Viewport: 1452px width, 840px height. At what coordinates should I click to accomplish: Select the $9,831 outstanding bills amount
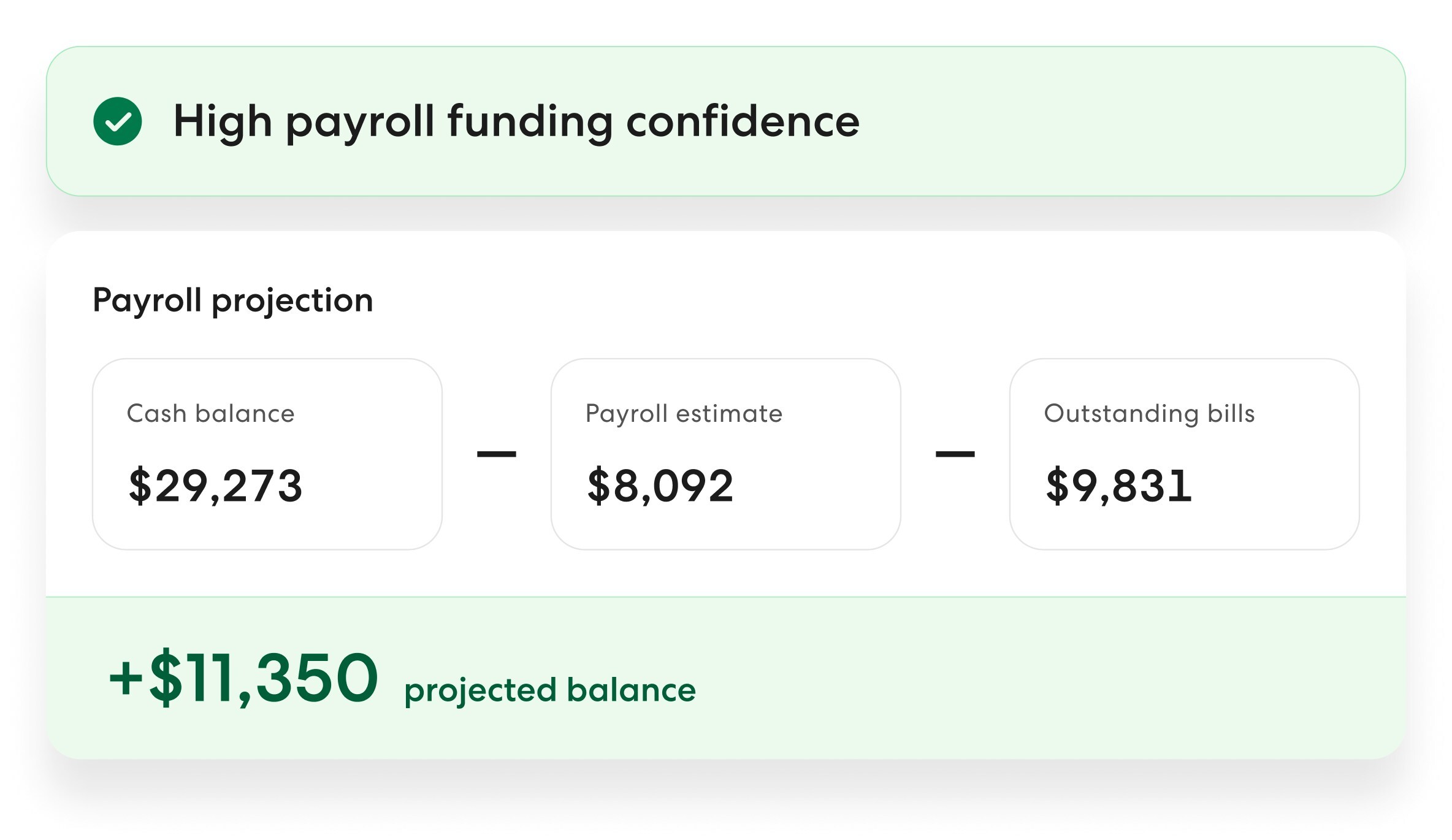[1118, 486]
